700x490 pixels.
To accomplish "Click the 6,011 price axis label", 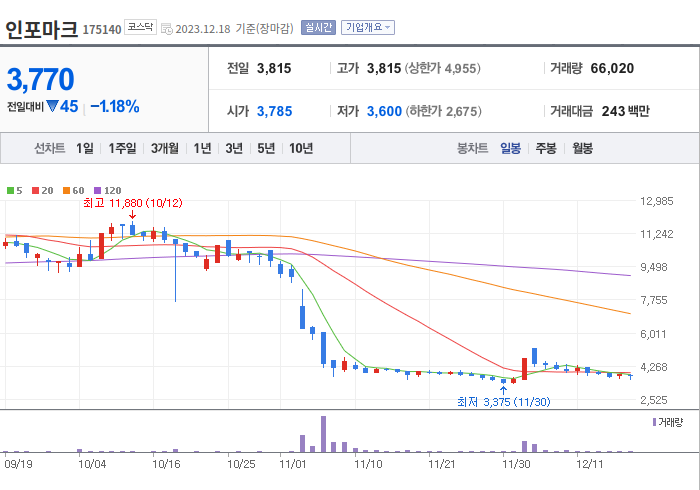I will (653, 334).
